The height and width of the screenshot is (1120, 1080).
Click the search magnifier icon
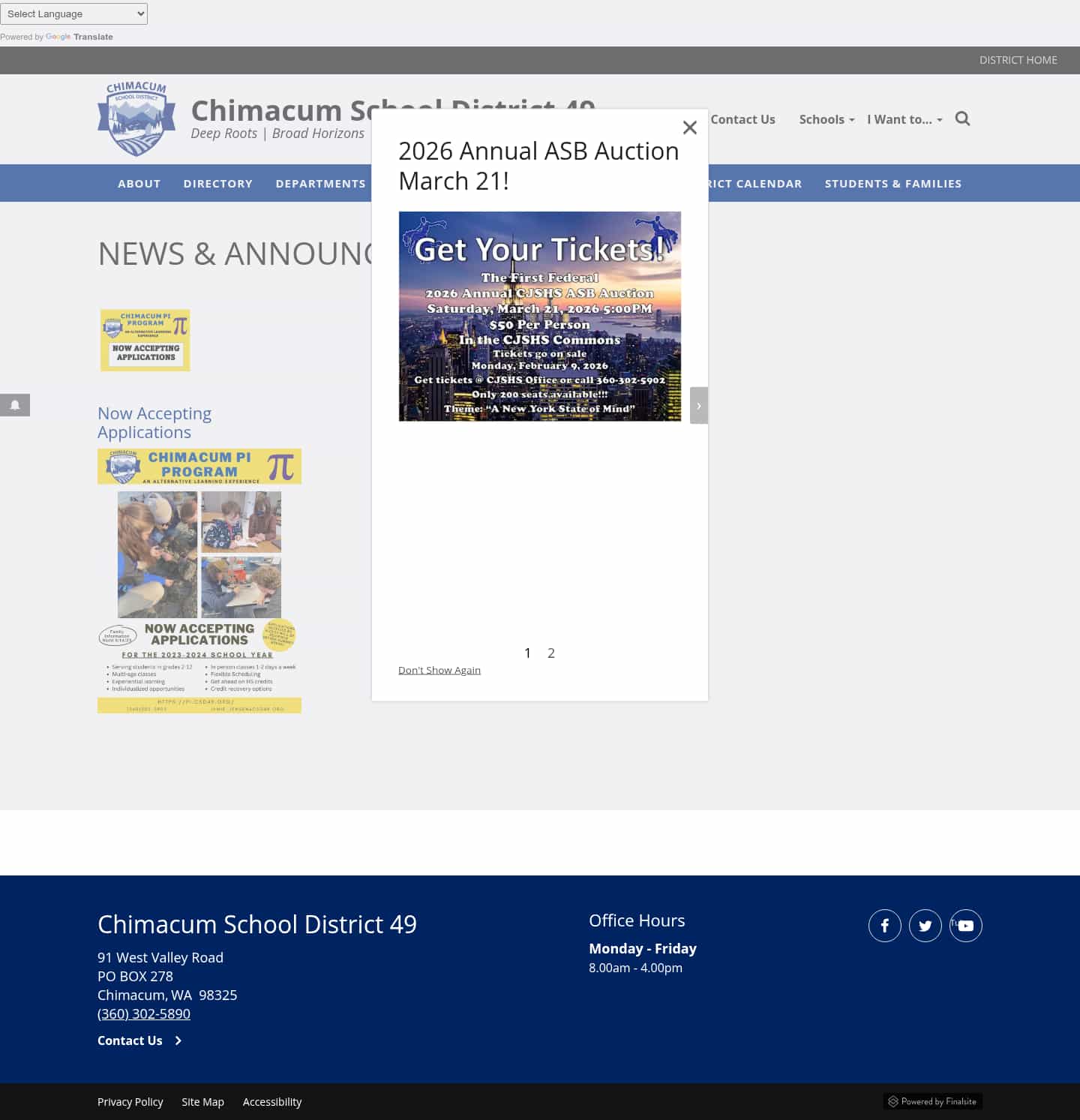click(962, 119)
